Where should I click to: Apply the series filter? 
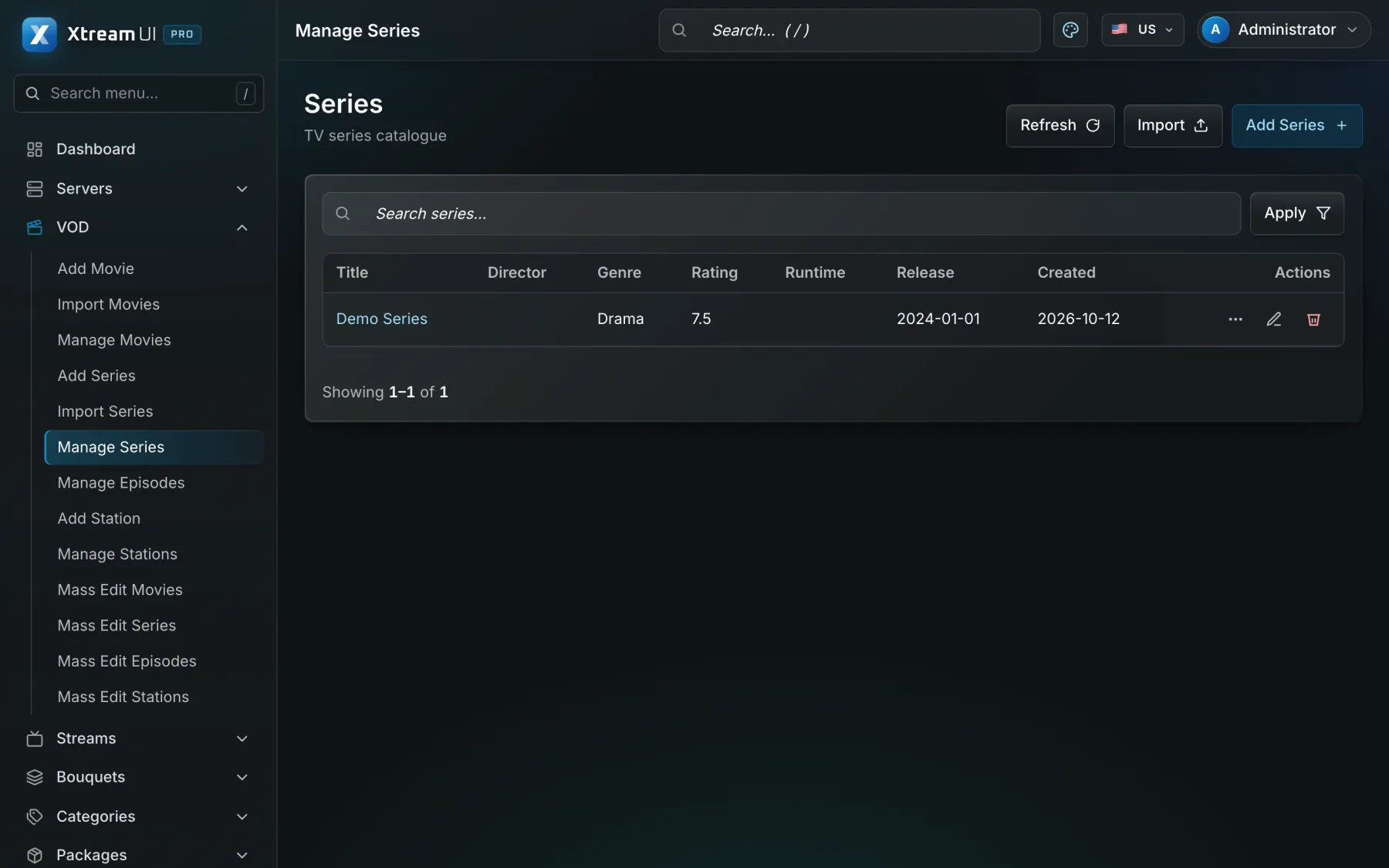tap(1297, 214)
